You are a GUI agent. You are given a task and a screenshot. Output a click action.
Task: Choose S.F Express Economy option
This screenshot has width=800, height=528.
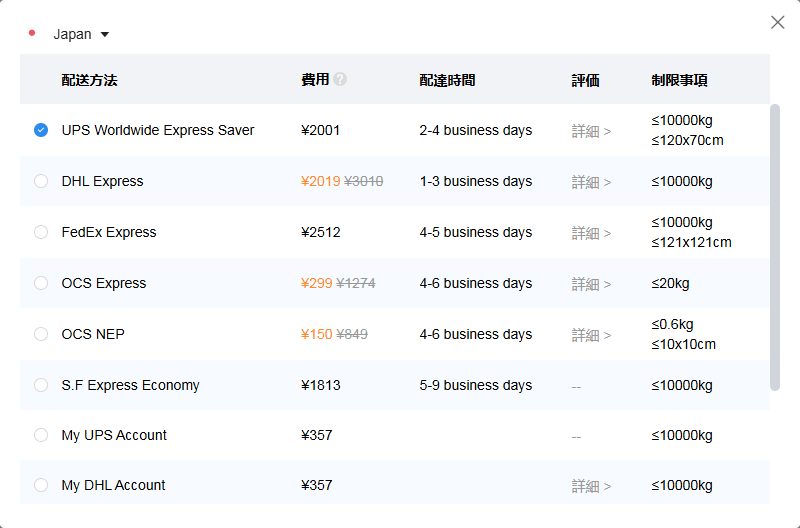coord(41,385)
